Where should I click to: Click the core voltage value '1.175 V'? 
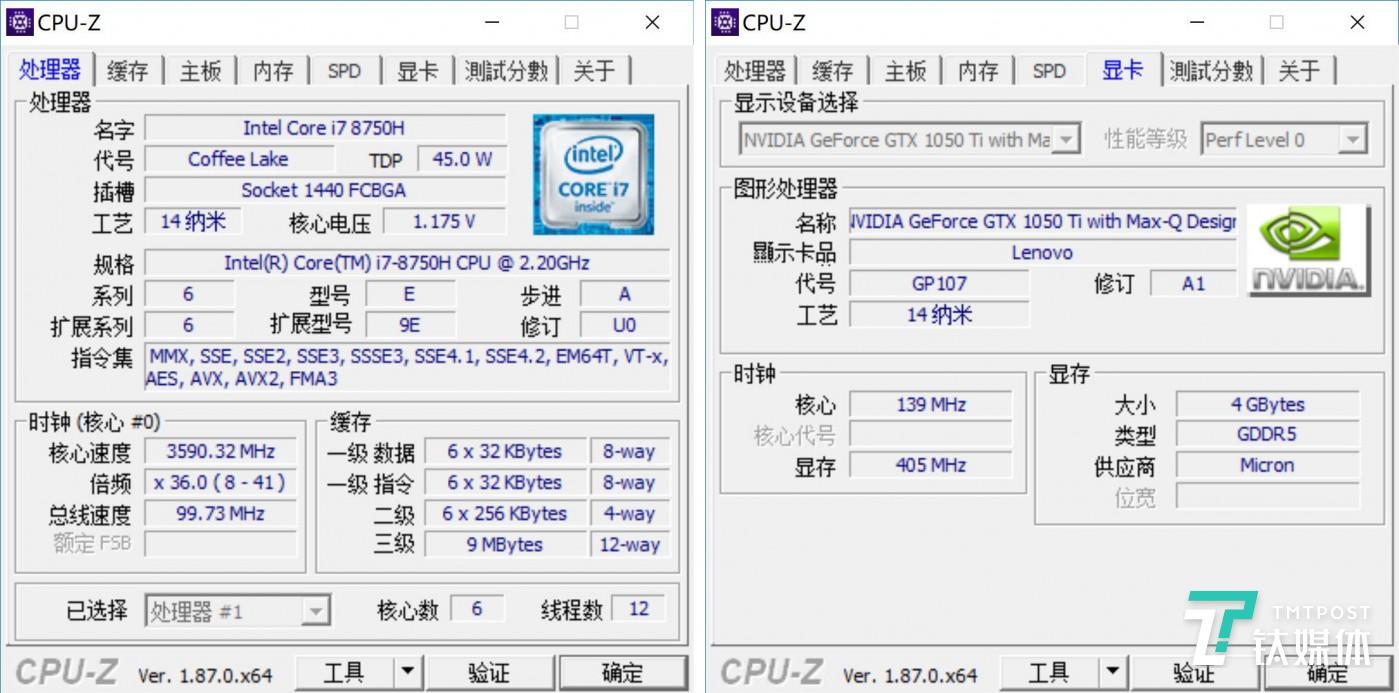tap(444, 221)
